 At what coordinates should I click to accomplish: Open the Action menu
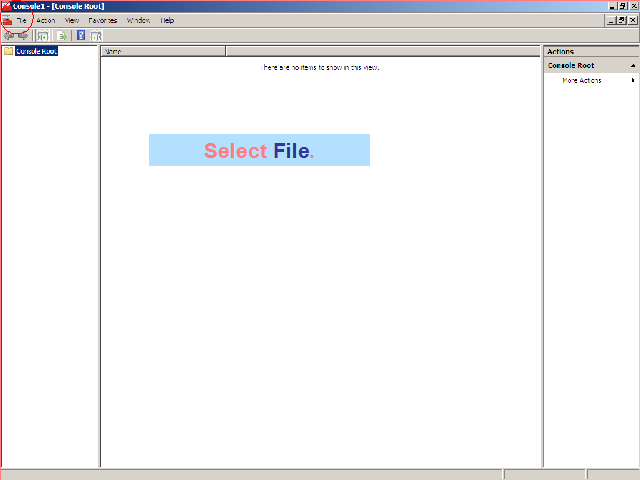pos(46,20)
